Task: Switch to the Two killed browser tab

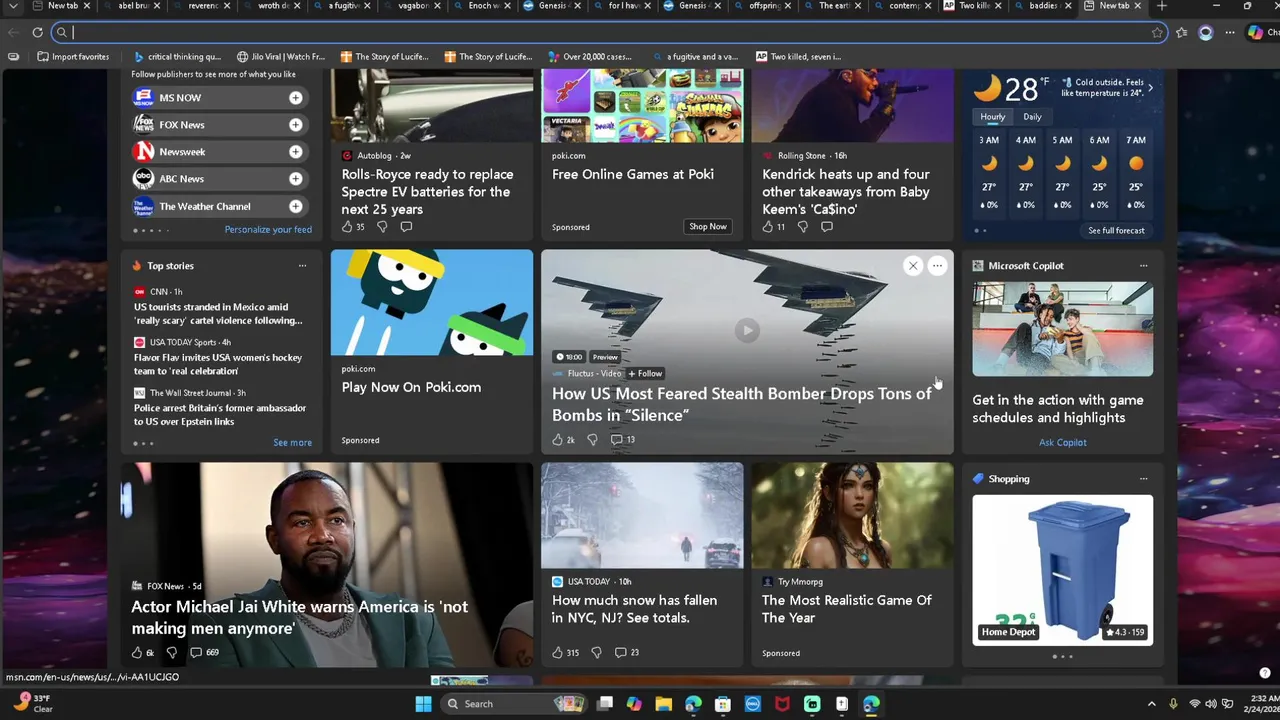Action: [x=973, y=6]
